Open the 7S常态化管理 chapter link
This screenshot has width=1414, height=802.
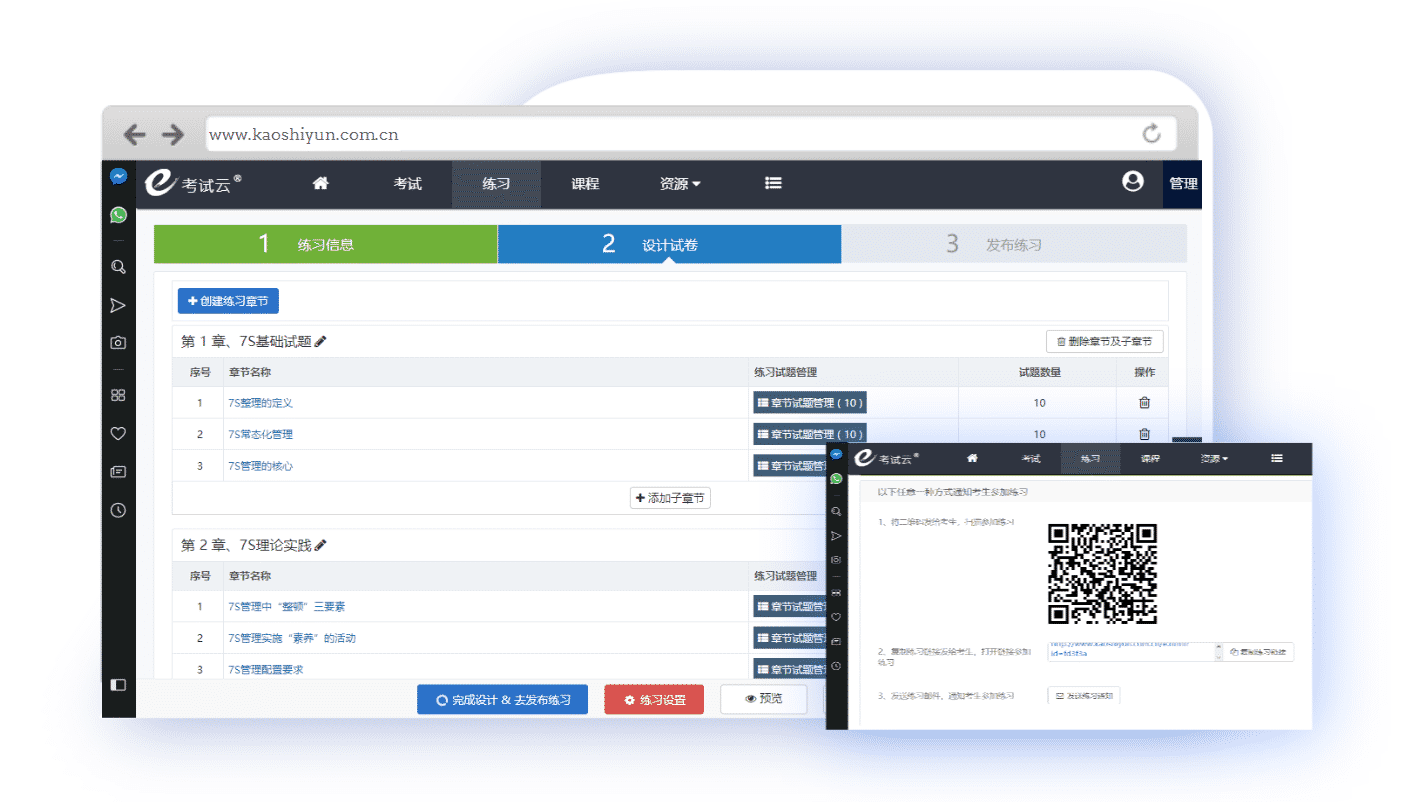click(x=260, y=435)
